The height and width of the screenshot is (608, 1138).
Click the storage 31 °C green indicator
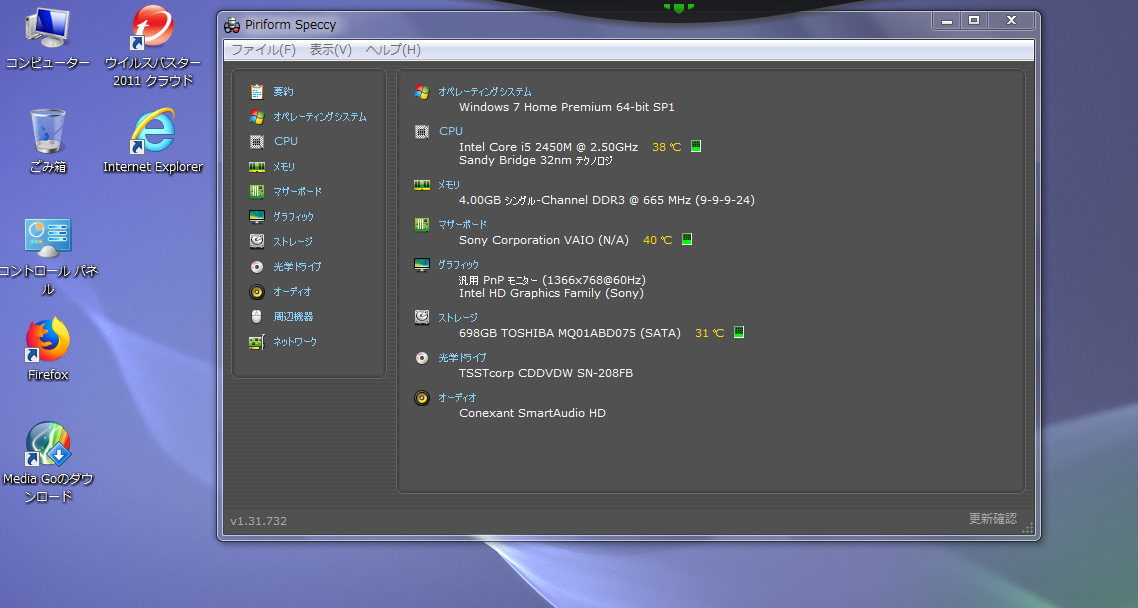tap(739, 332)
